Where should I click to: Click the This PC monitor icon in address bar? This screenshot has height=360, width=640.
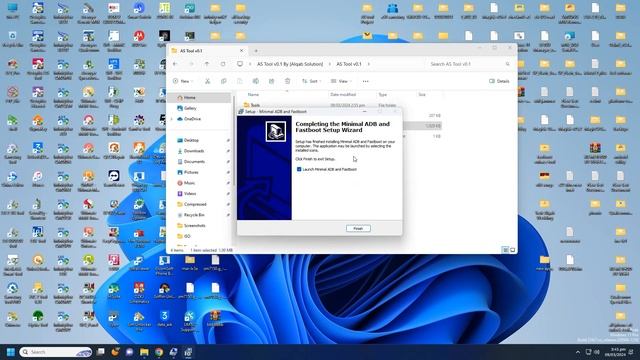tap(240, 64)
